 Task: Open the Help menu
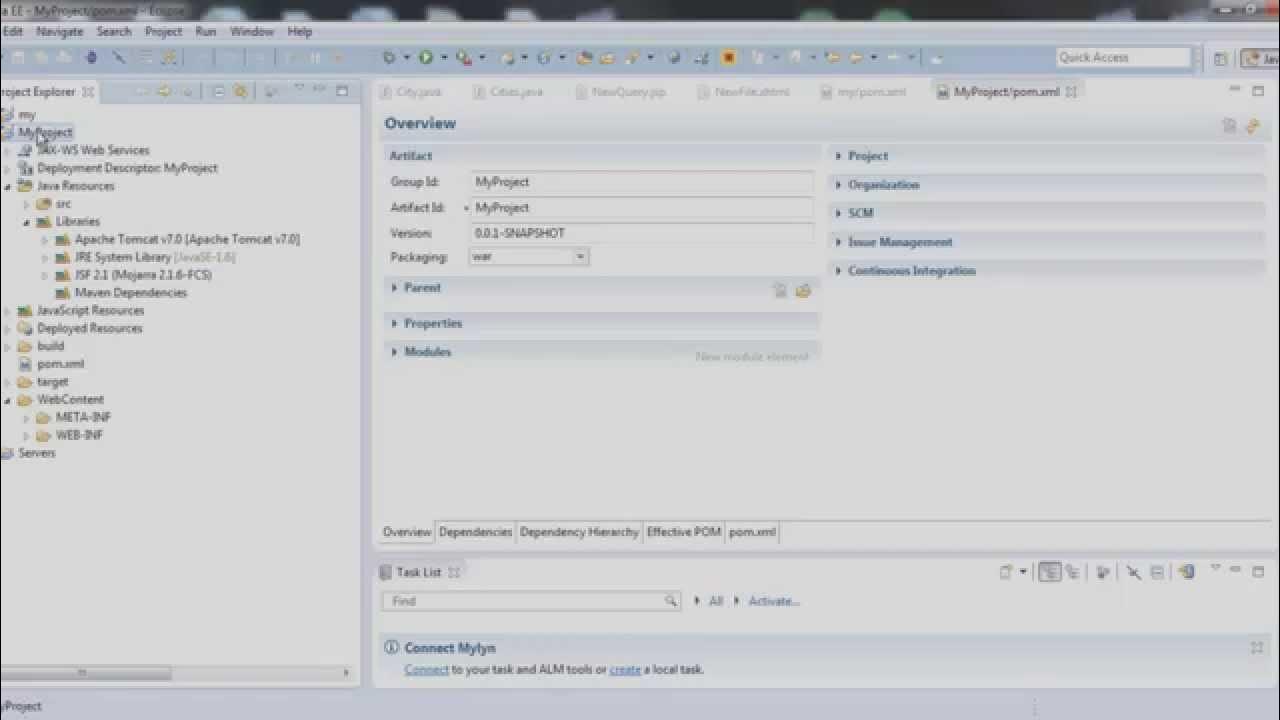[300, 32]
